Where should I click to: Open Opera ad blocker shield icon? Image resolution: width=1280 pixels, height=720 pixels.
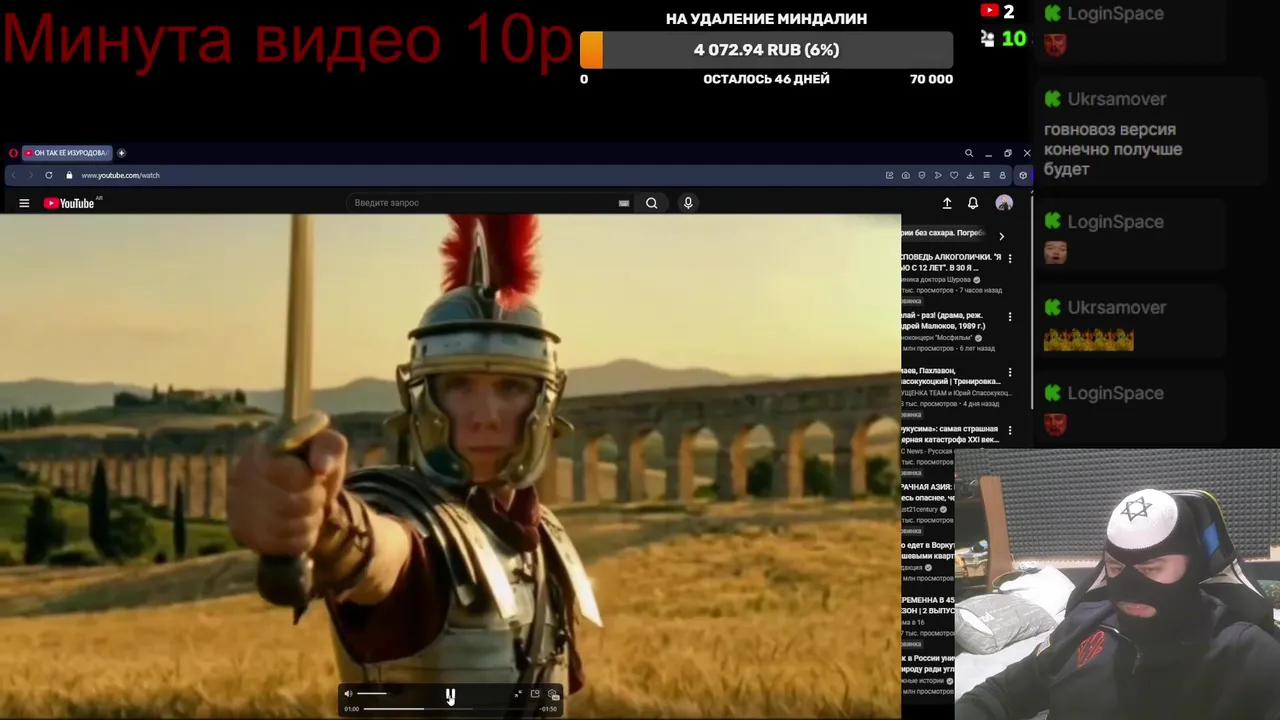[x=921, y=175]
